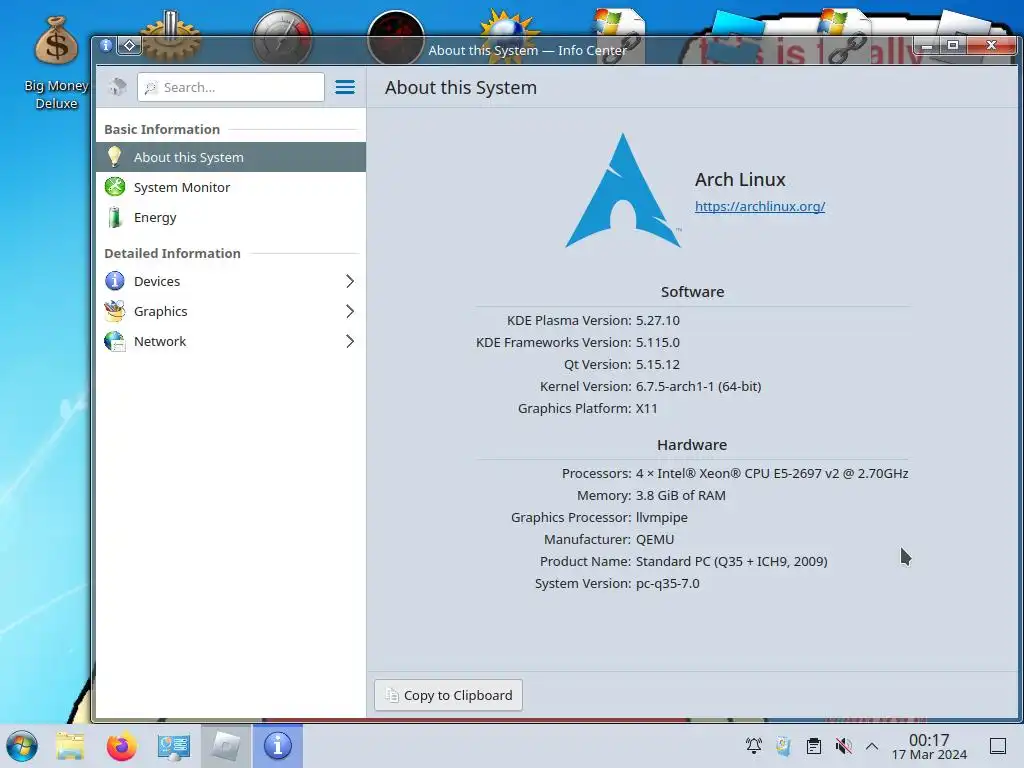Click the Kernel Version value 6.7.5-arch1-1
1024x768 pixels.
pyautogui.click(x=699, y=387)
